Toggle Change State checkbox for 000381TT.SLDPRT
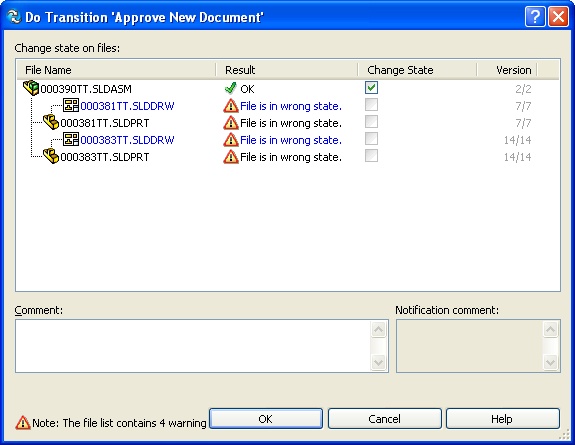Viewport: 575px width, 445px height. point(371,122)
